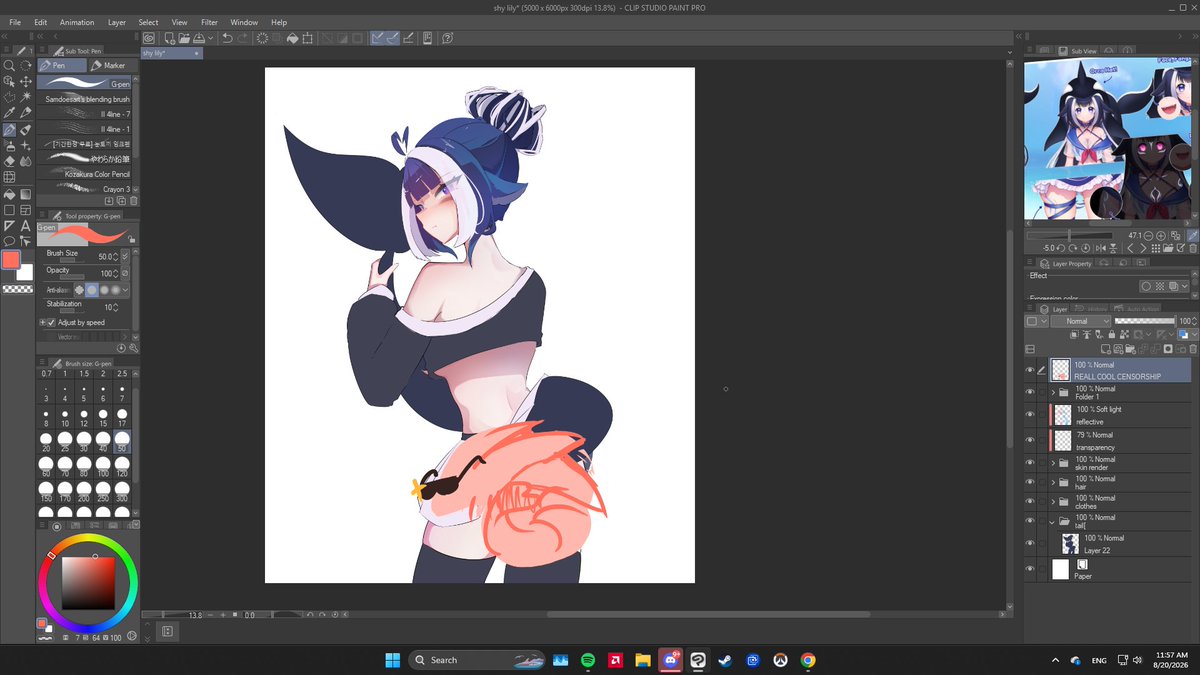
Task: Hide the REALL COOL CENSORSHIP layer
Action: tap(1029, 369)
